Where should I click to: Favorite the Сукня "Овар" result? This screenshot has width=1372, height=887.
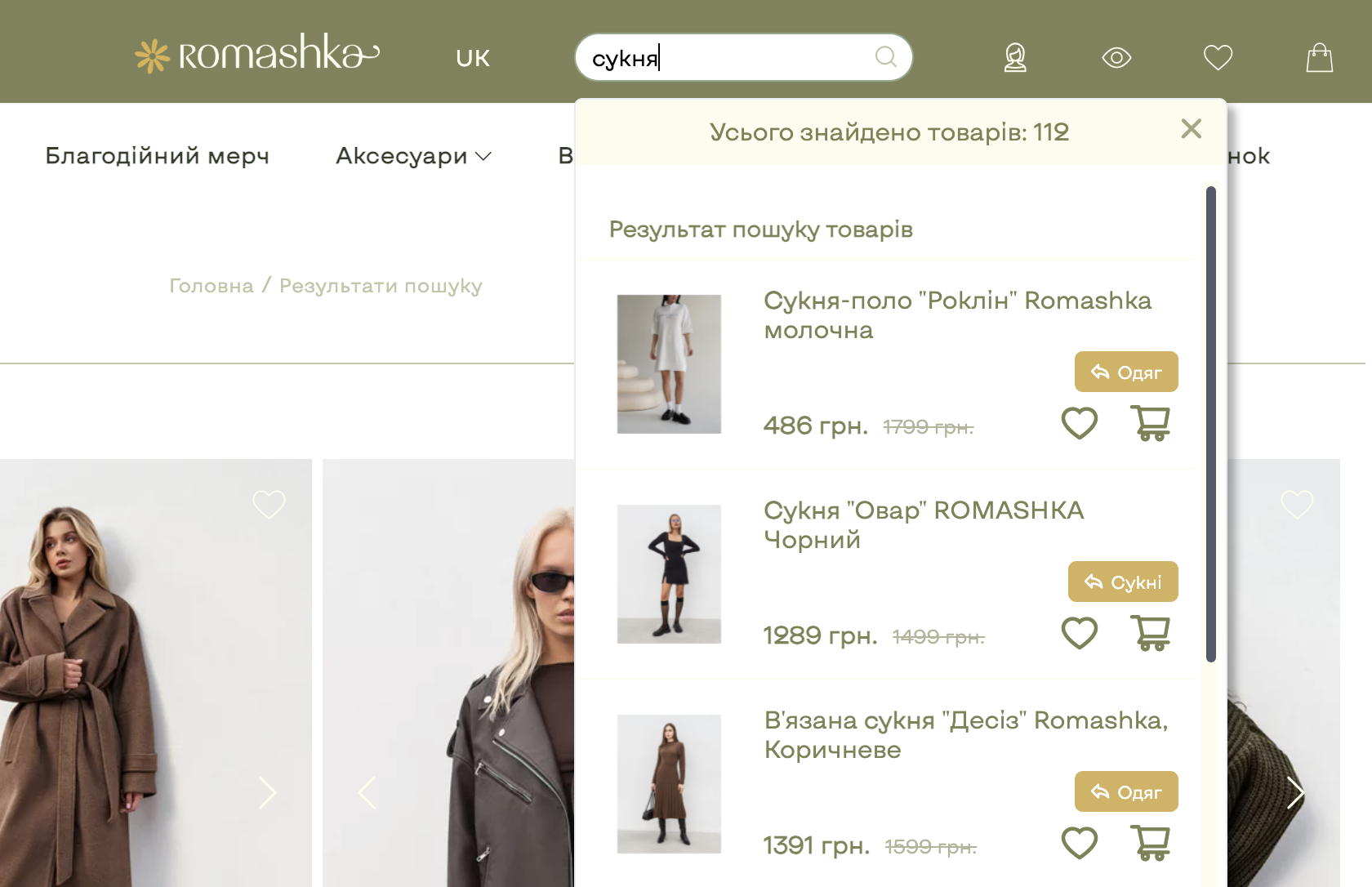pos(1079,633)
